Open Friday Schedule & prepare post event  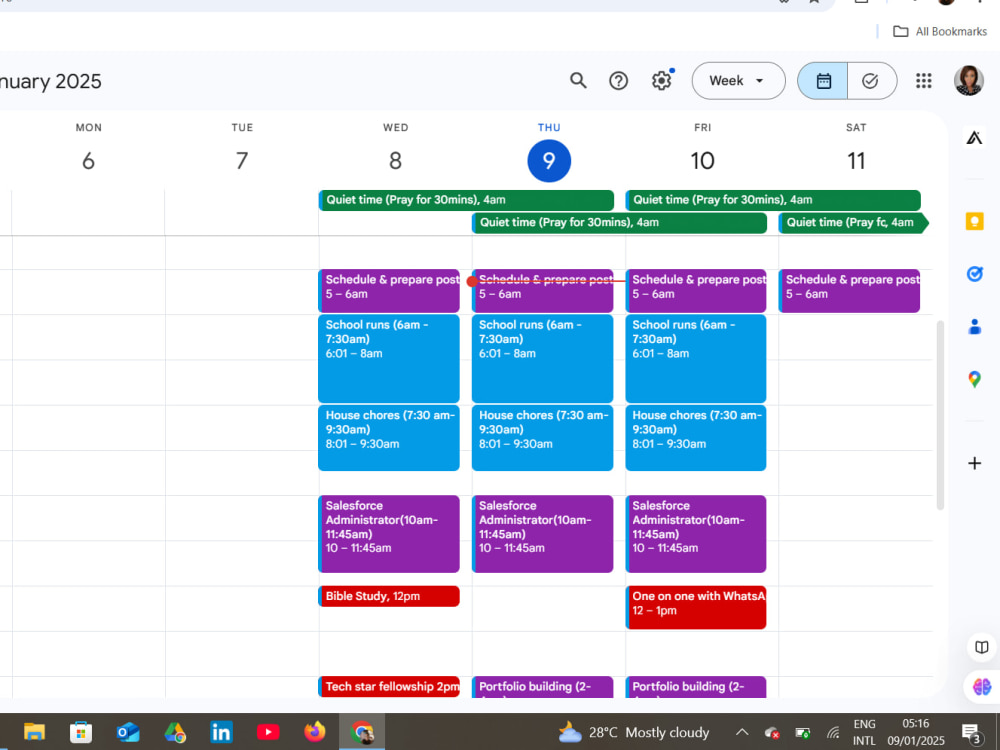[696, 291]
